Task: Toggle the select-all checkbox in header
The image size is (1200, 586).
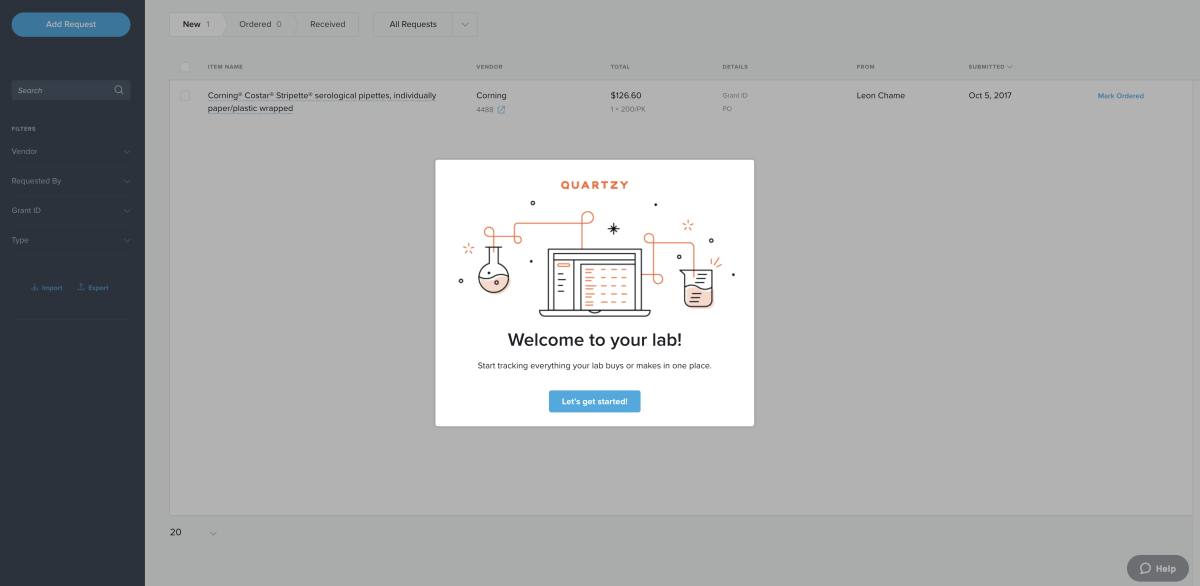Action: [185, 67]
